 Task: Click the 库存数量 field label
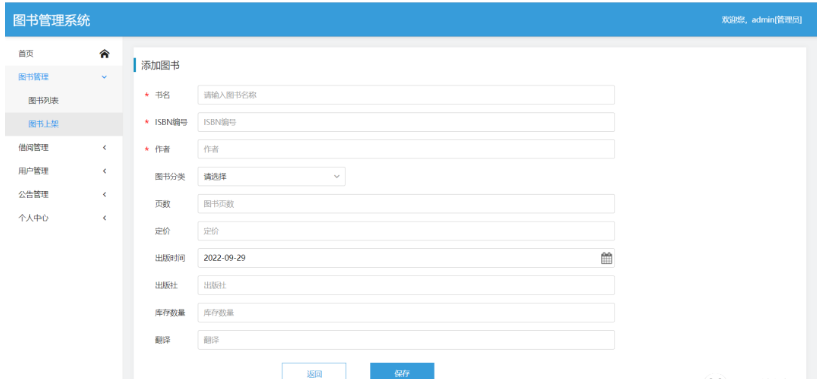tap(170, 313)
